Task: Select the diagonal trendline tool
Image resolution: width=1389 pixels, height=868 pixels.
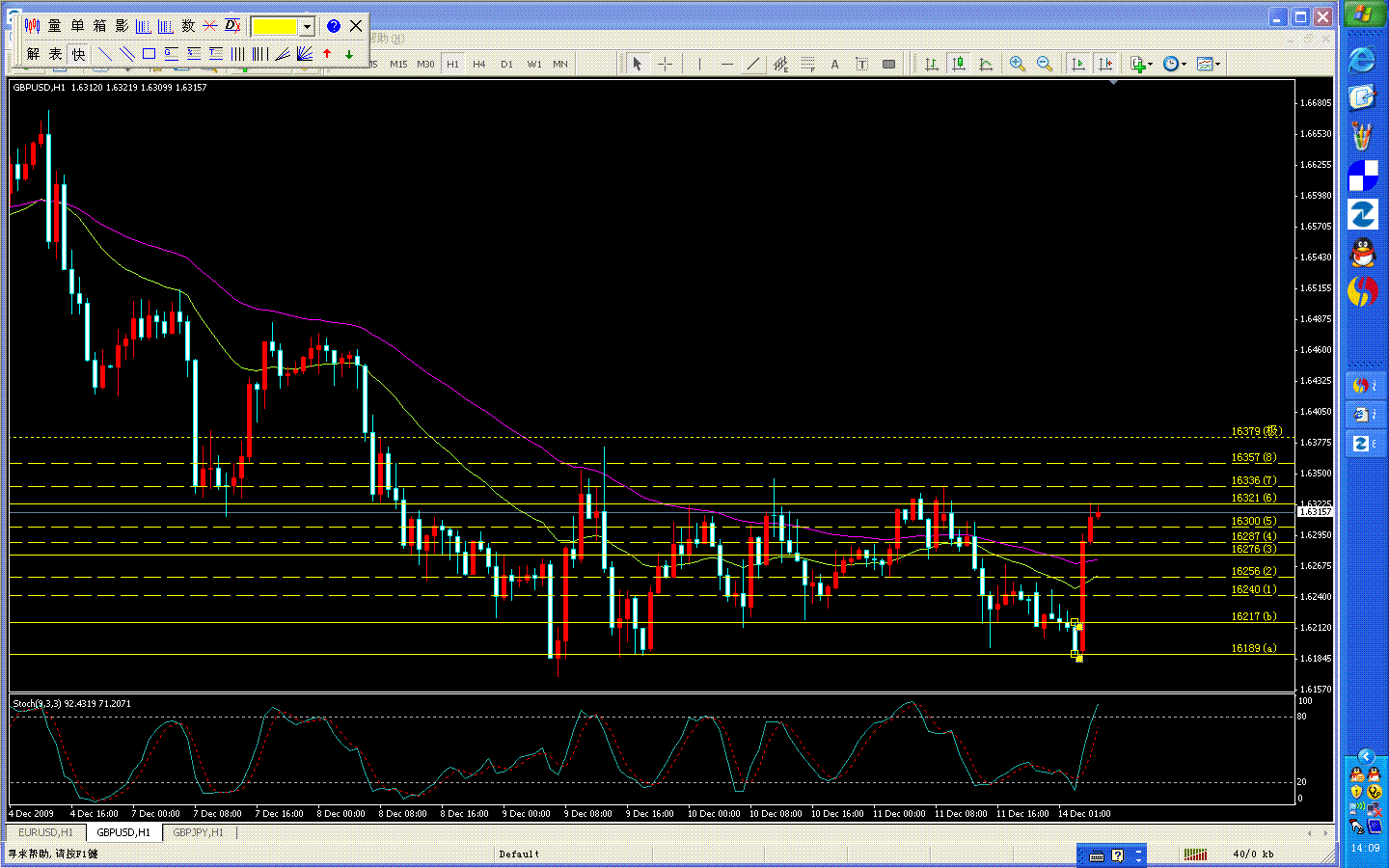Action: point(753,64)
